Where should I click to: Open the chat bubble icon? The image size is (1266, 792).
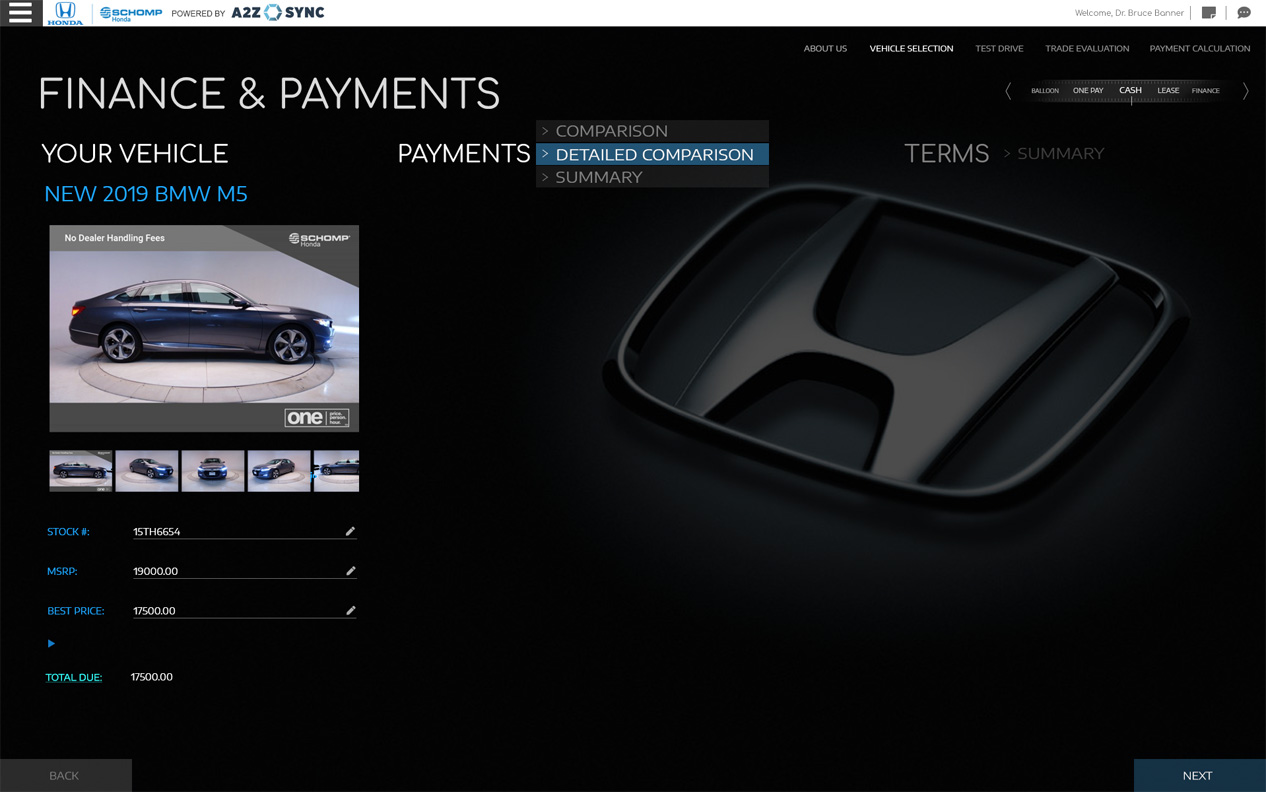(x=1244, y=13)
